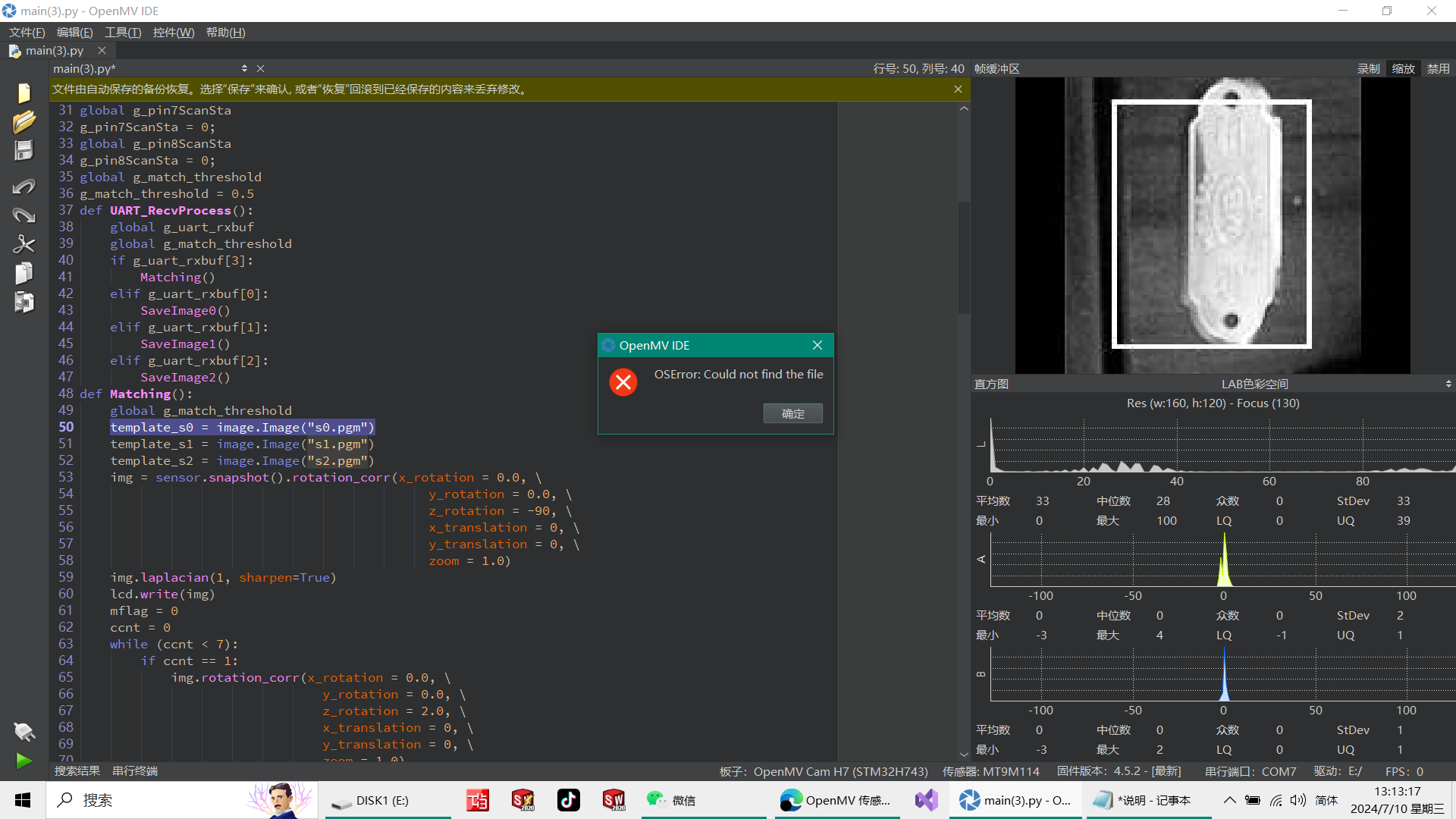Open the 串行终端 serial terminal panel
Image resolution: width=1456 pixels, height=819 pixels.
[x=135, y=770]
